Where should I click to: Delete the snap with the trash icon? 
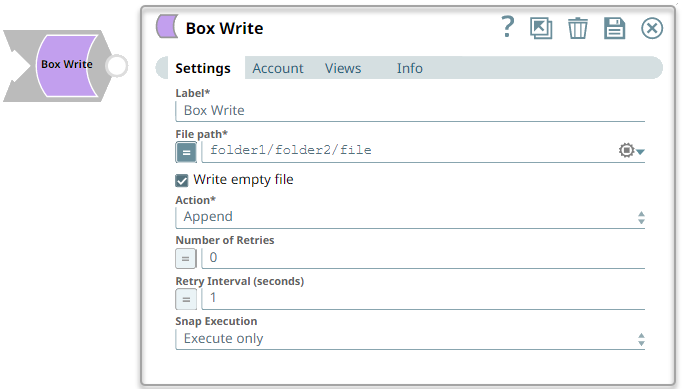pyautogui.click(x=578, y=28)
